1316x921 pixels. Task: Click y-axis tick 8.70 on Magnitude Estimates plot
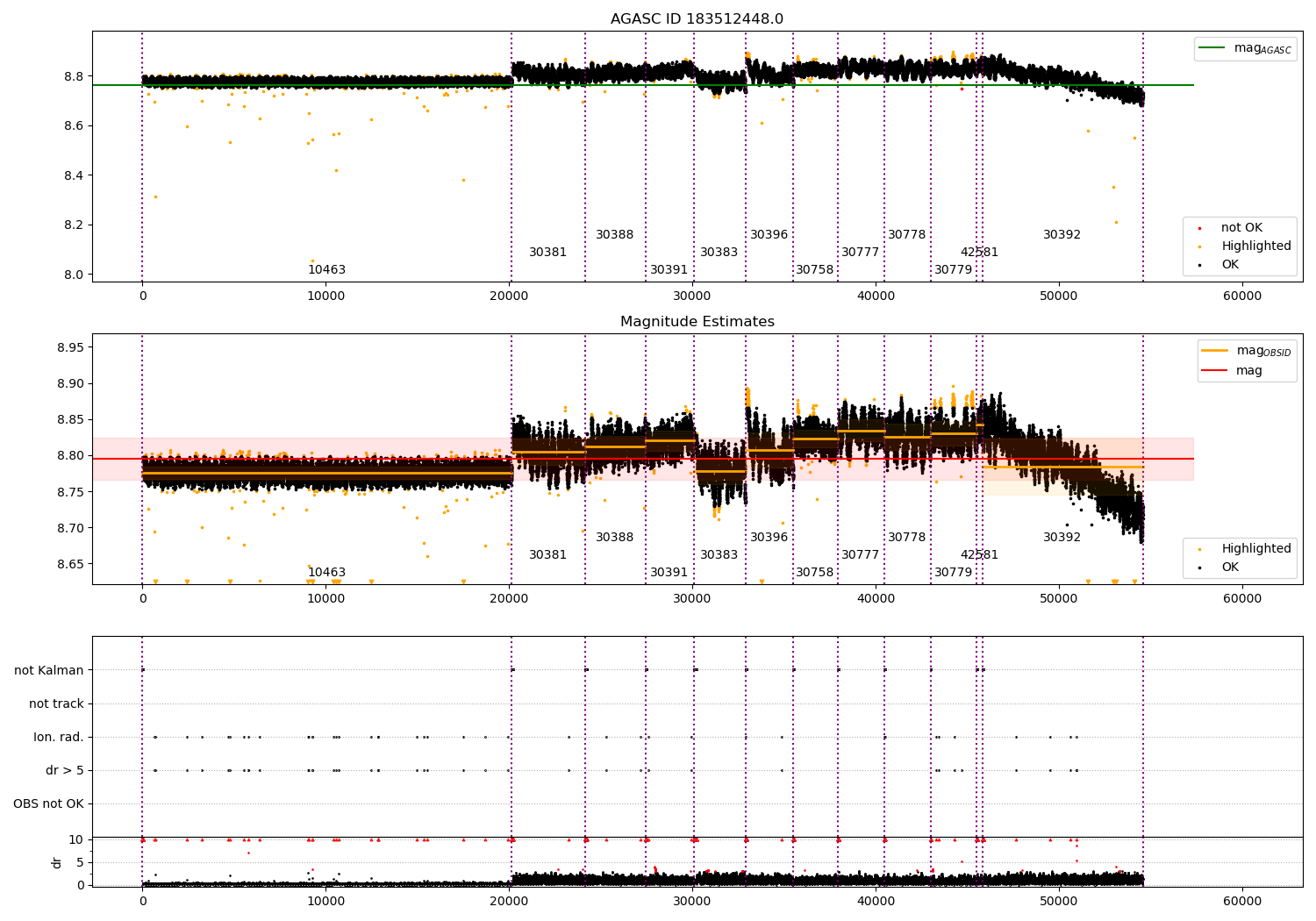[71, 529]
